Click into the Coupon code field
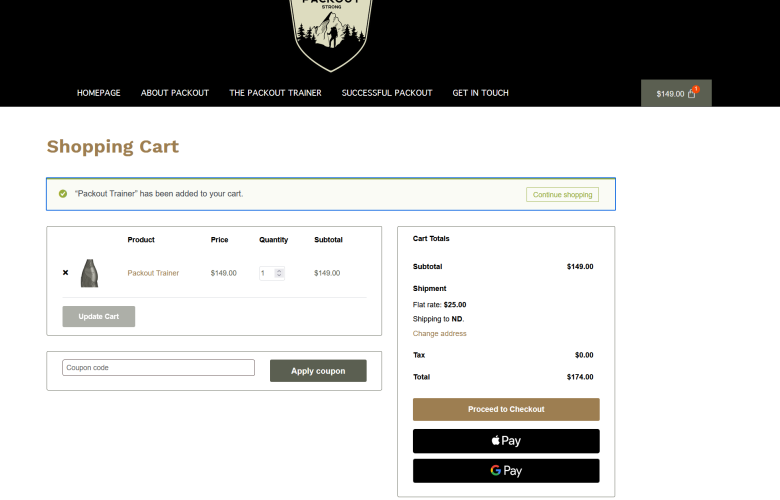 [158, 368]
